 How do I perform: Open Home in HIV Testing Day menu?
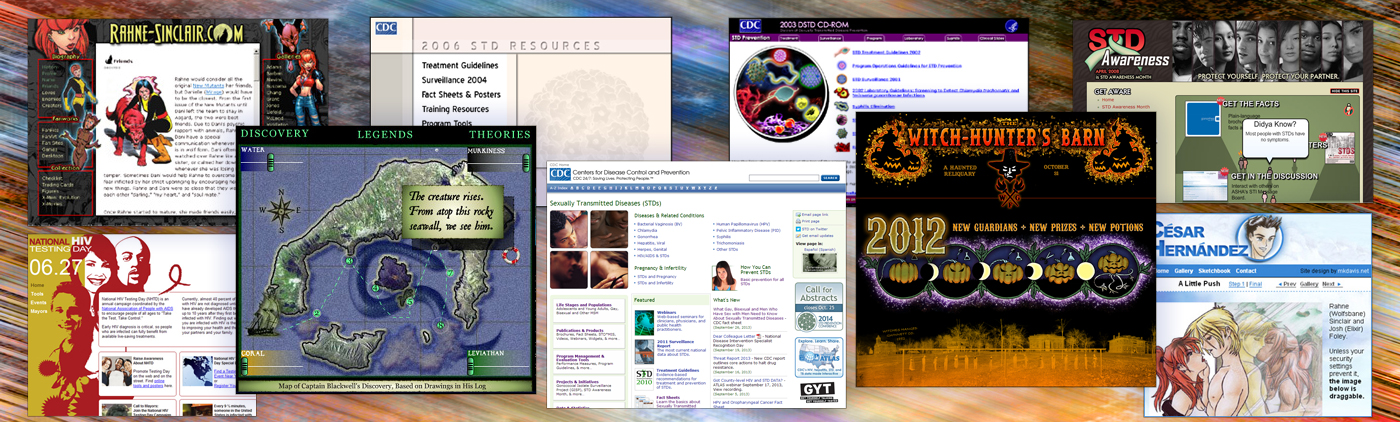coord(37,285)
